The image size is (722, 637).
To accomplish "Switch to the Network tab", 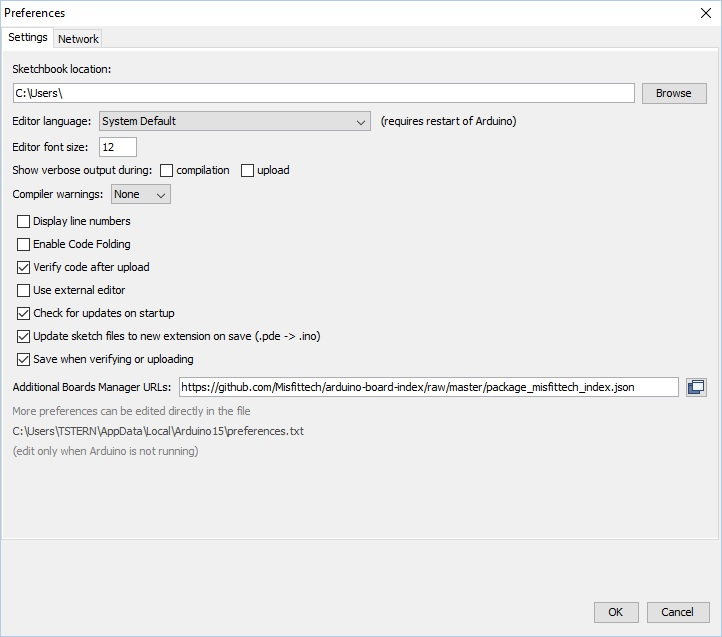I will 78,39.
